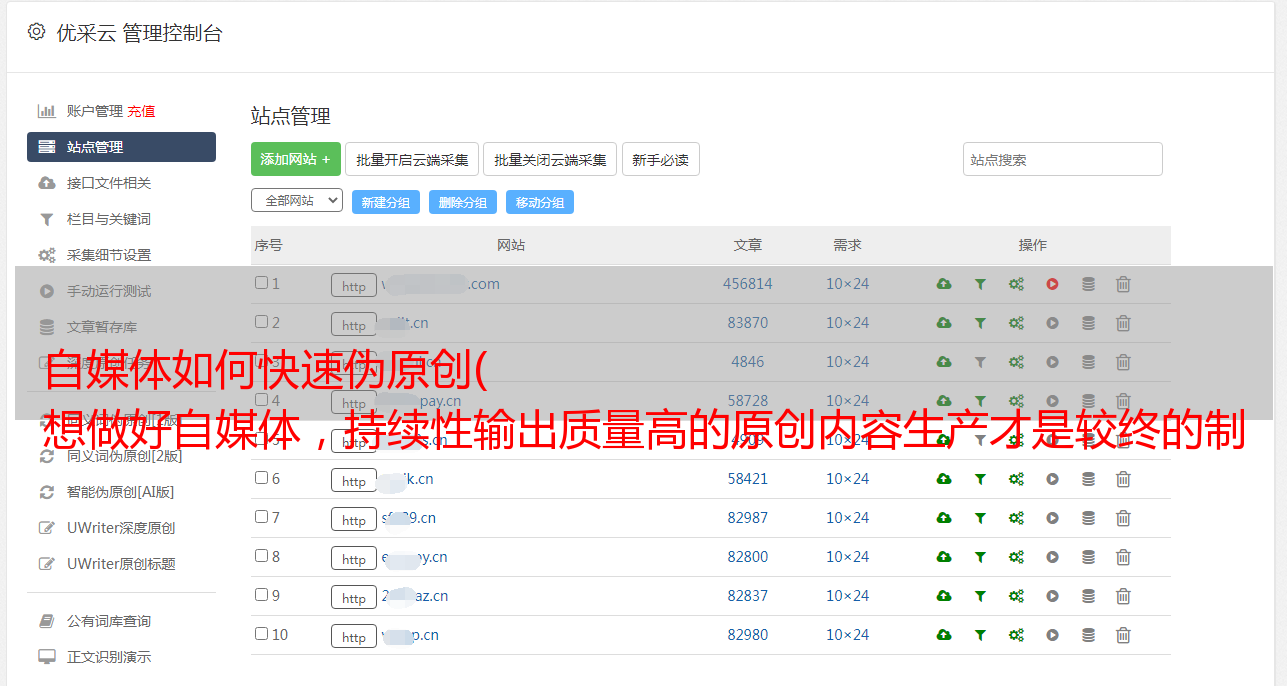The image size is (1287, 686).
Task: Select checkbox of row 6
Action: [261, 478]
